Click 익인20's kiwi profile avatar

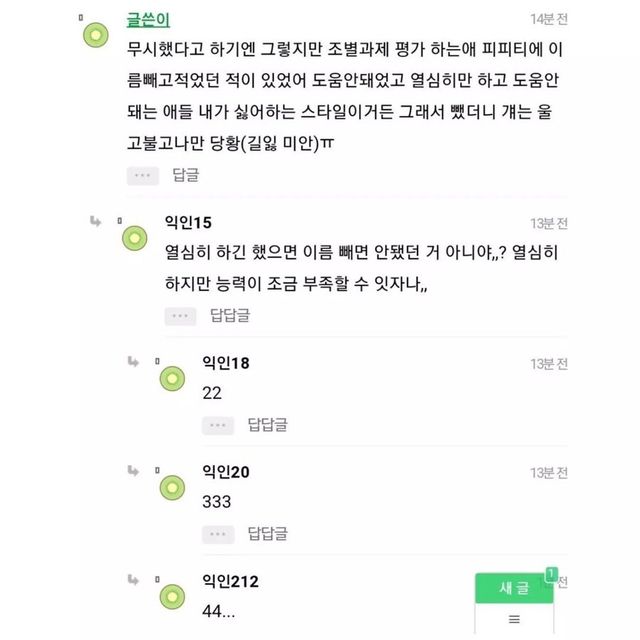[173, 487]
